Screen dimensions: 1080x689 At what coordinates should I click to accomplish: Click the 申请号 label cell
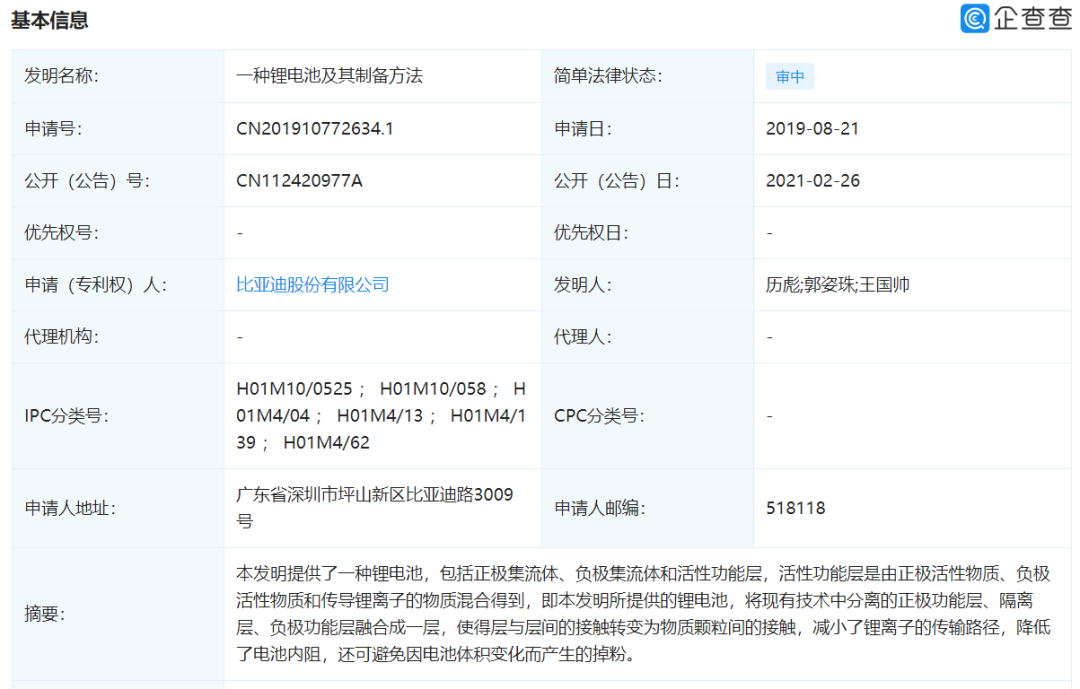(x=118, y=129)
